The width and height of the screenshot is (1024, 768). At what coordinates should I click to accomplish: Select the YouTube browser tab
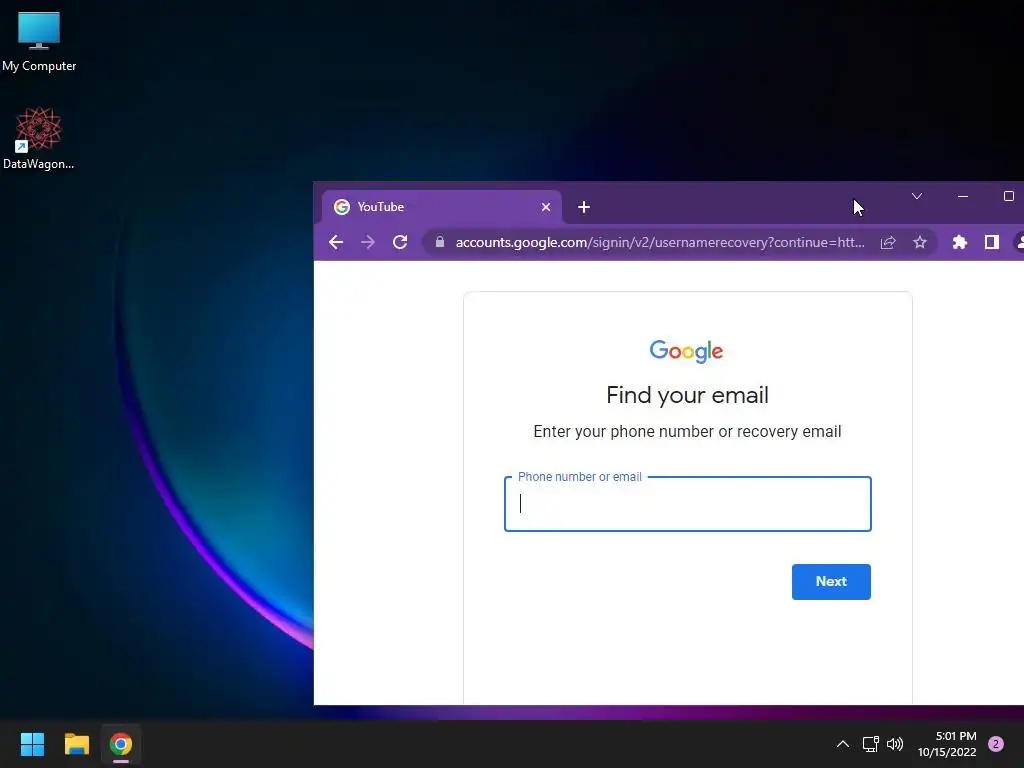(x=441, y=207)
